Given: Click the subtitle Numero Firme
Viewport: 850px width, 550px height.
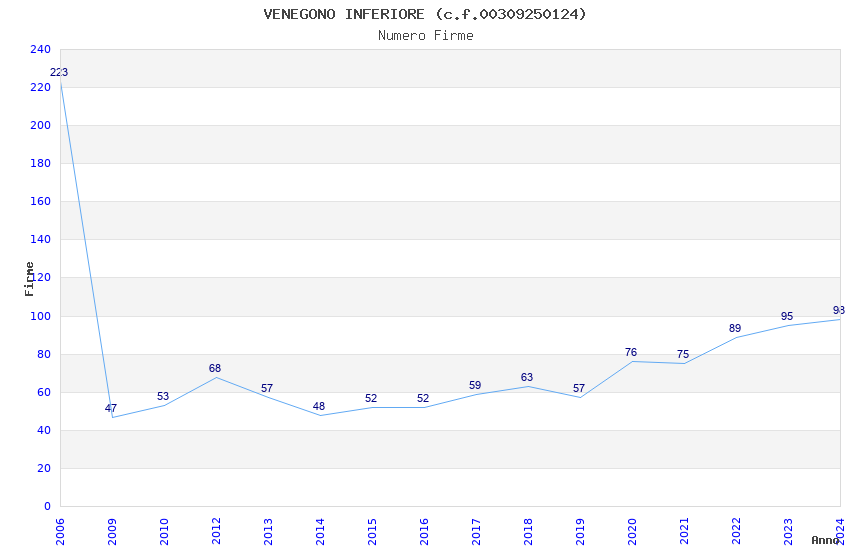Looking at the screenshot, I should (x=426, y=36).
